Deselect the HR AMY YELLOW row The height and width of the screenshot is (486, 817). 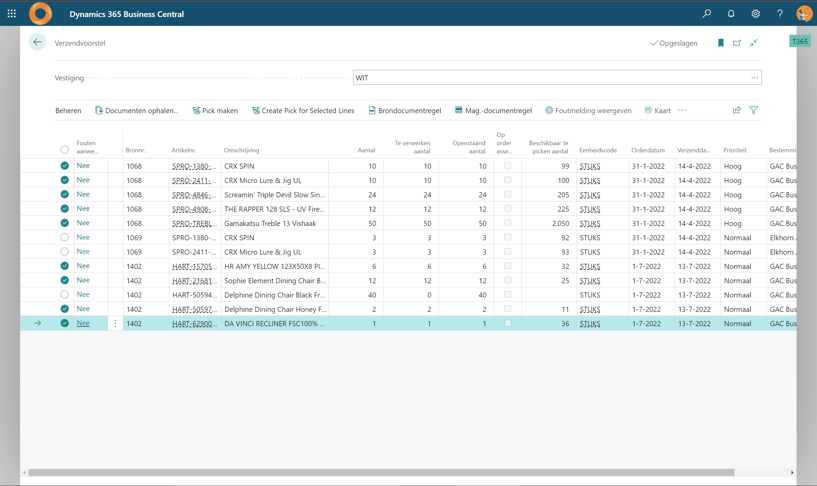coord(64,266)
